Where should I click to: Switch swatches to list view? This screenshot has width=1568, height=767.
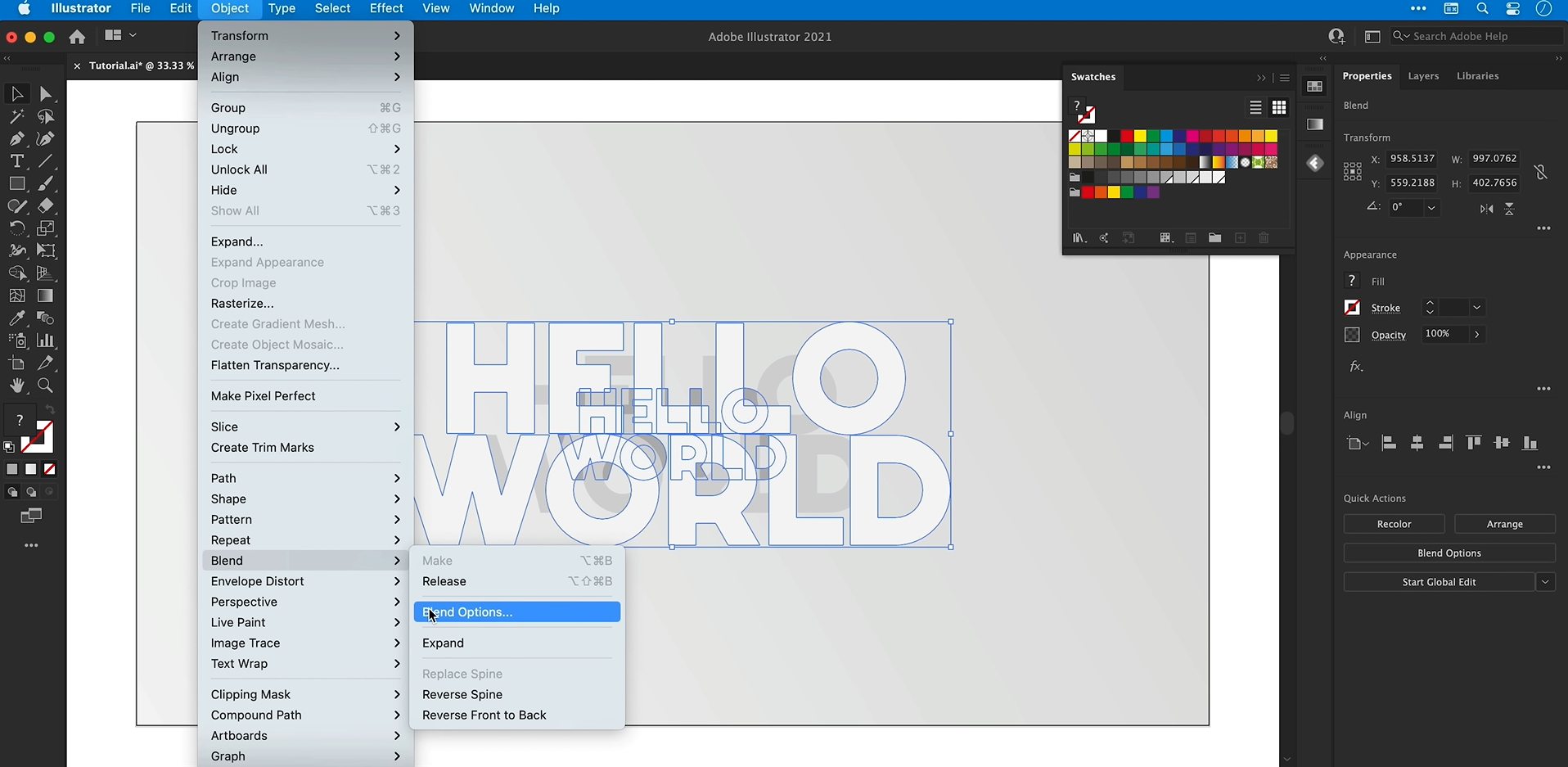(1255, 107)
